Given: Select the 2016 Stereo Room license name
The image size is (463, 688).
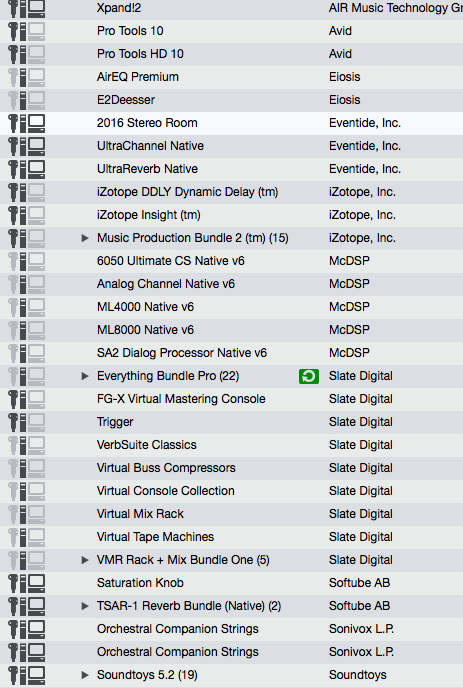Looking at the screenshot, I should point(147,123).
